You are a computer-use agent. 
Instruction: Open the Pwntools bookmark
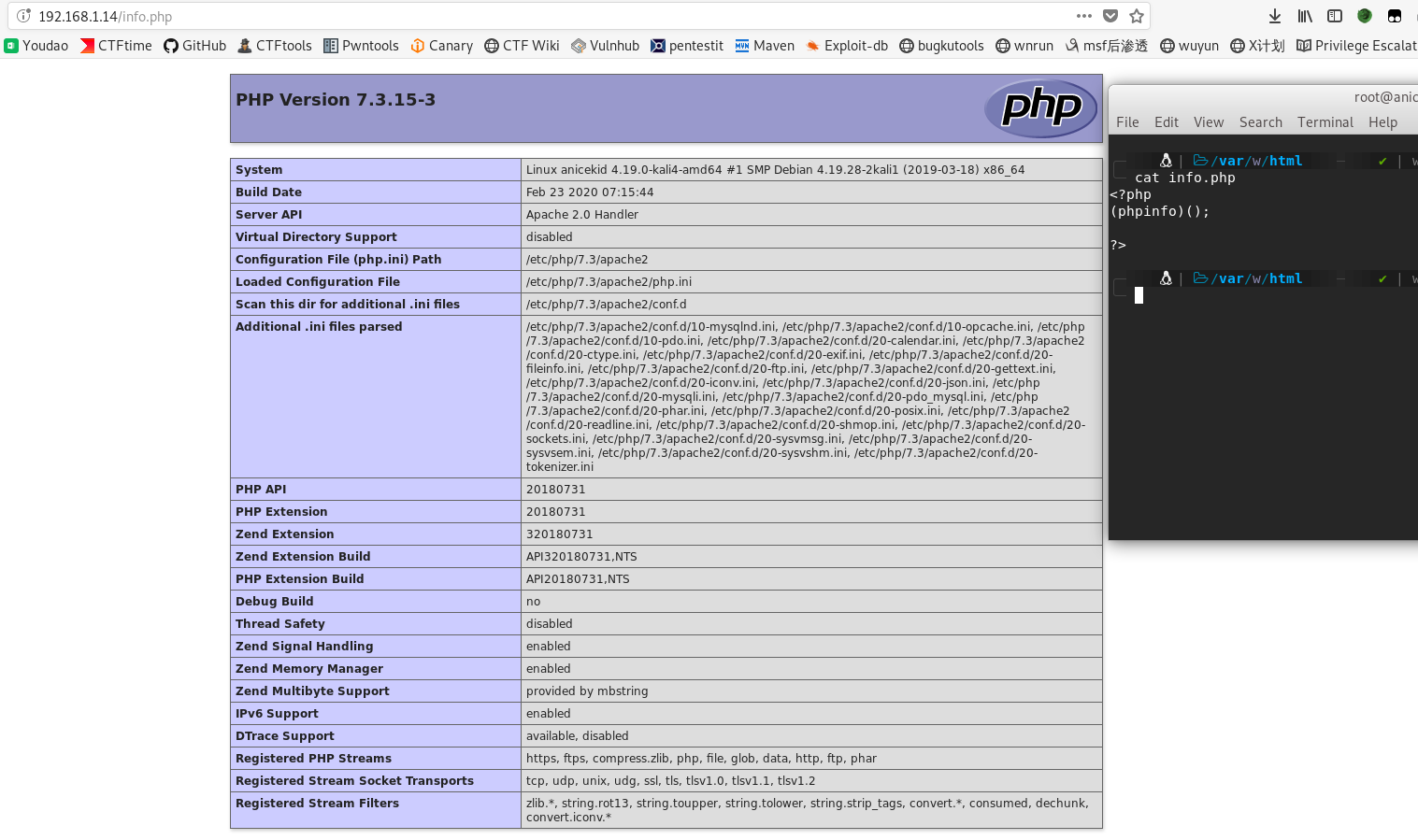pos(361,45)
